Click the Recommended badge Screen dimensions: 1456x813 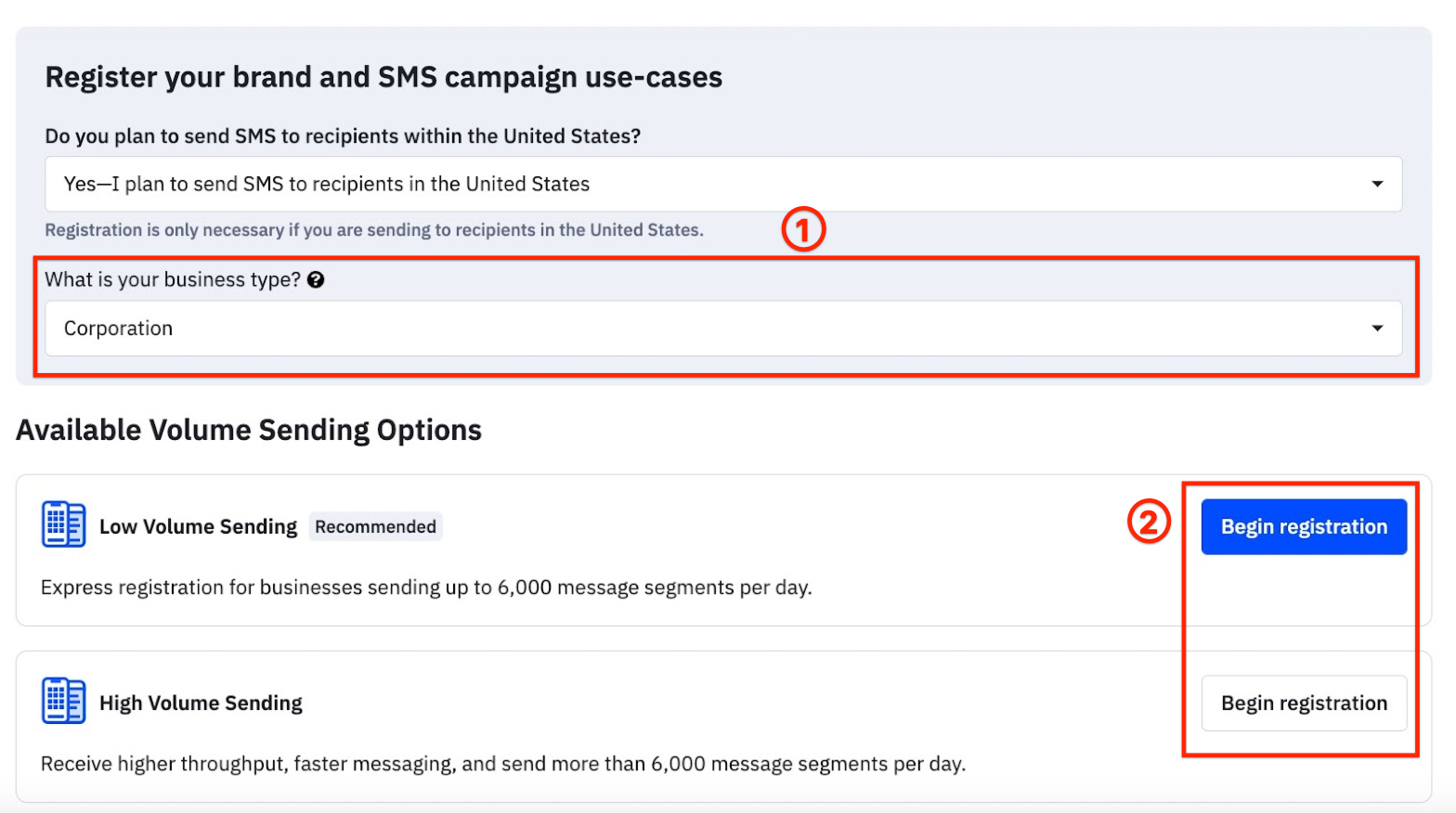point(375,525)
